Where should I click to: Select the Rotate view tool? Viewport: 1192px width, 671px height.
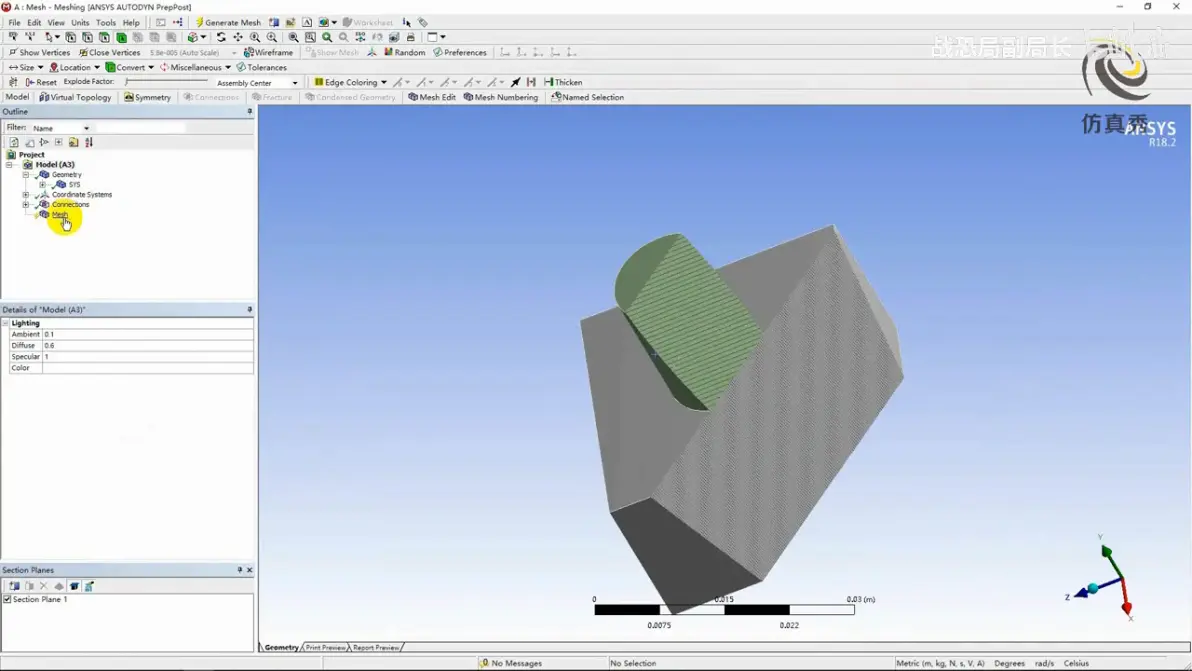pyautogui.click(x=221, y=37)
